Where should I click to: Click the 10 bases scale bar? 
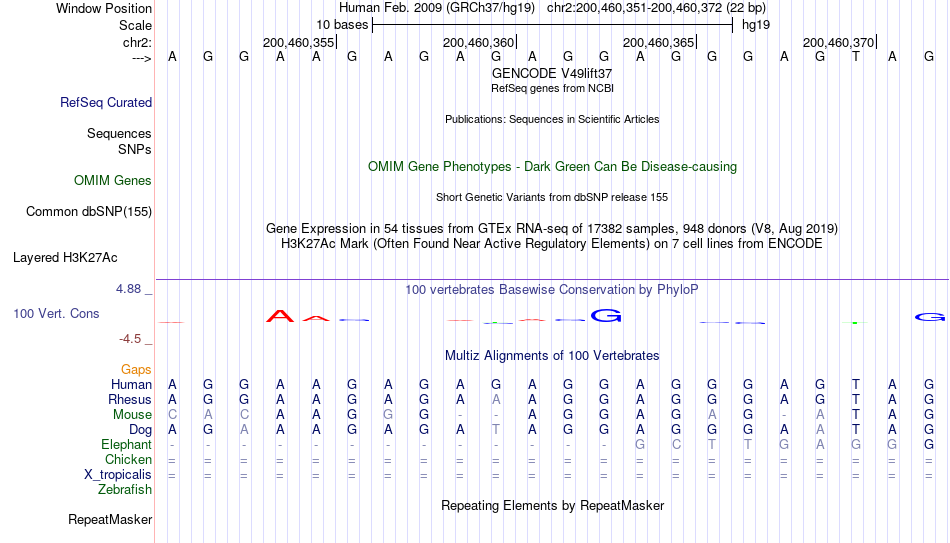pyautogui.click(x=553, y=25)
